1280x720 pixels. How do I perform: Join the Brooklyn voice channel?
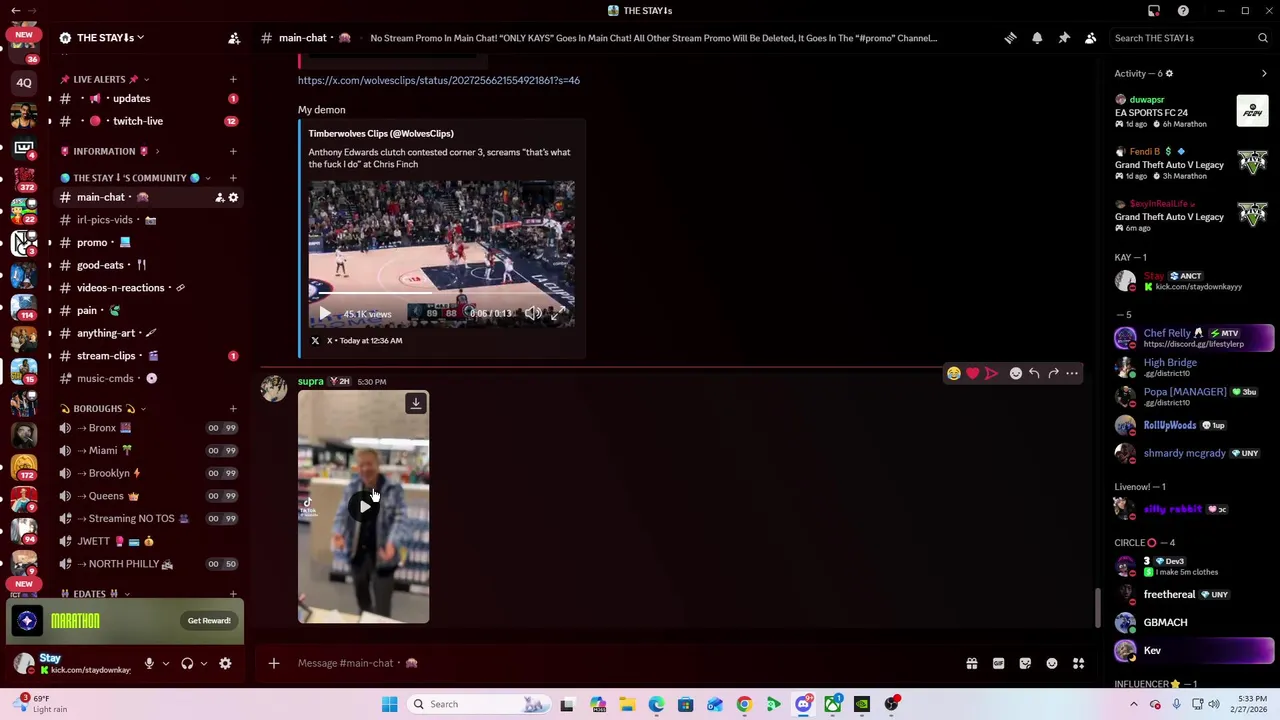(x=148, y=473)
